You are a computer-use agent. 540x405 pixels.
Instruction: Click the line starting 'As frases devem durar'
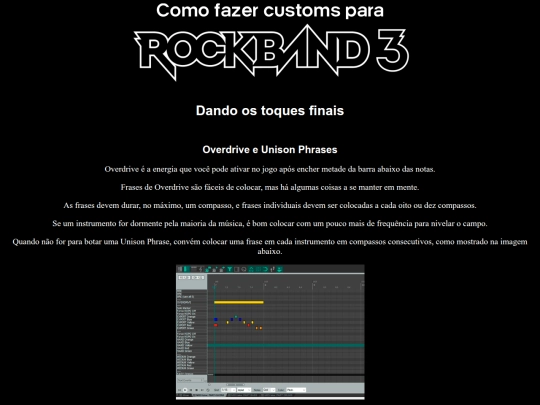[270, 205]
